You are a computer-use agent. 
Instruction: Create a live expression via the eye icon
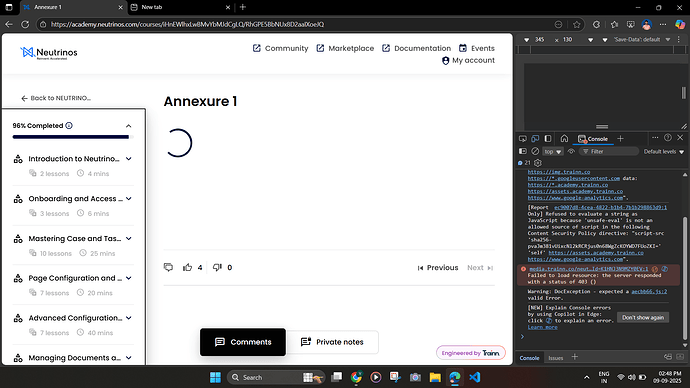tap(571, 151)
